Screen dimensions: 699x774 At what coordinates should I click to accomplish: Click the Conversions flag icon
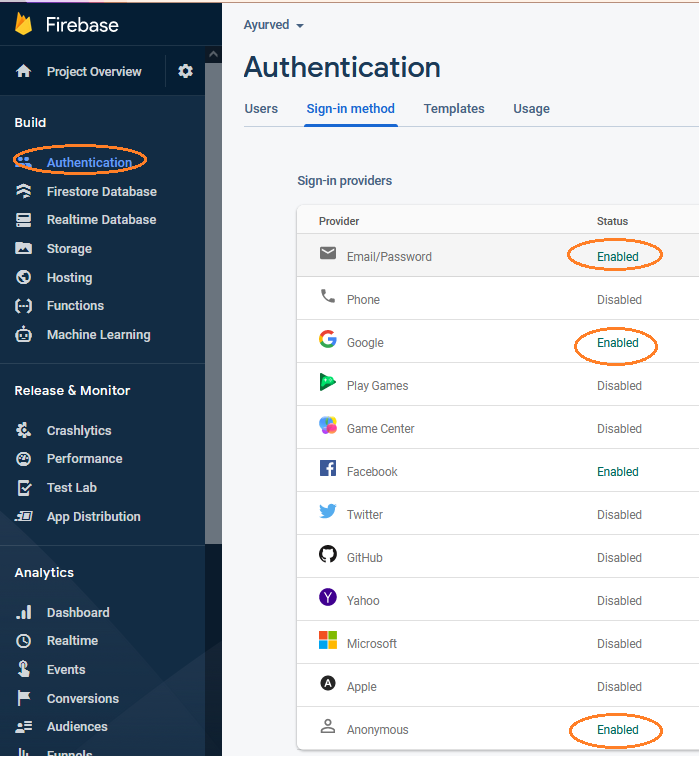[23, 698]
